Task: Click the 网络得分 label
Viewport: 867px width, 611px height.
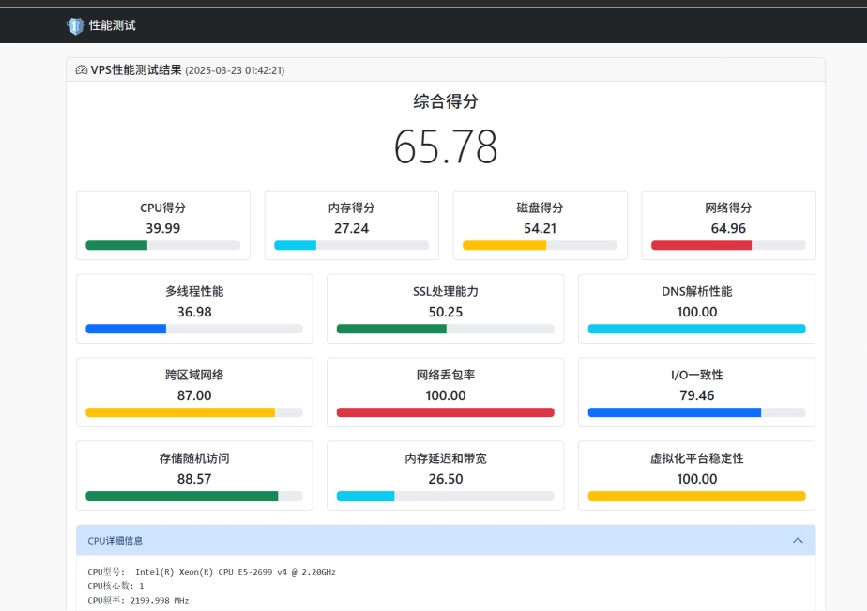Action: coord(728,208)
